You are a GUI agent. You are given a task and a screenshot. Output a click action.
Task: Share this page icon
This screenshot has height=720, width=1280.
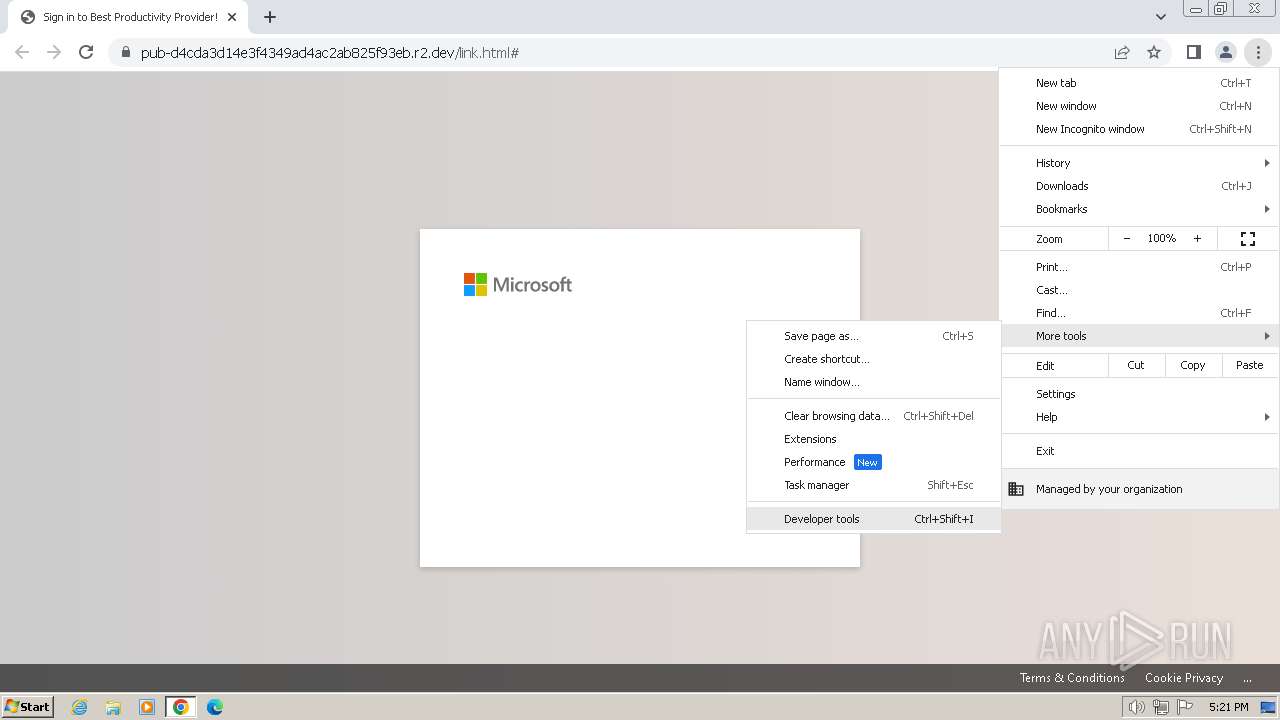1122,52
